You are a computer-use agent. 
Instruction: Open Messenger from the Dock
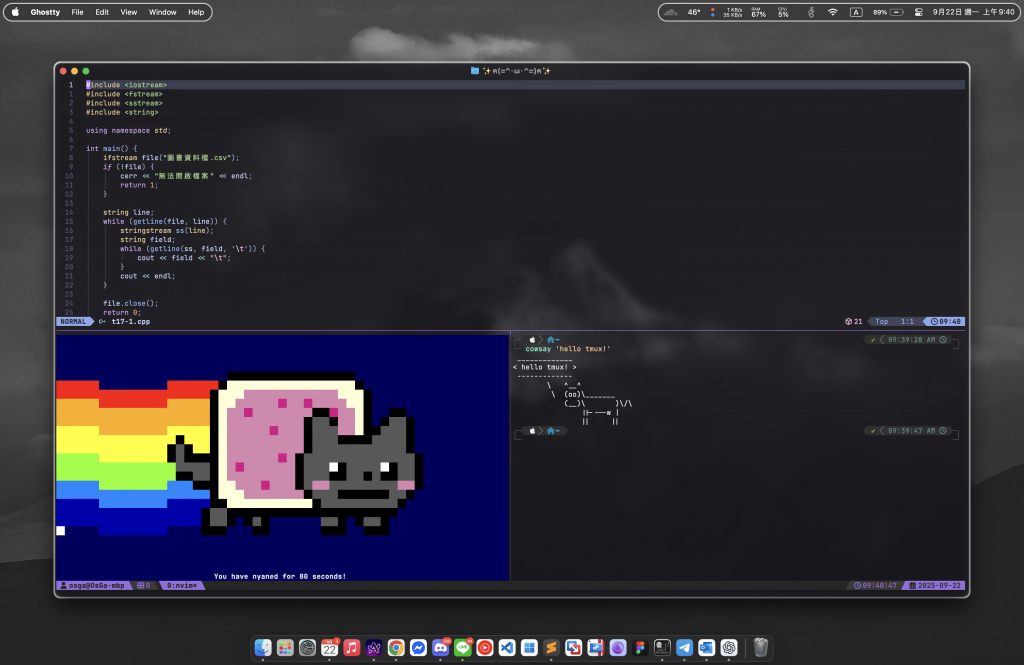tap(419, 647)
